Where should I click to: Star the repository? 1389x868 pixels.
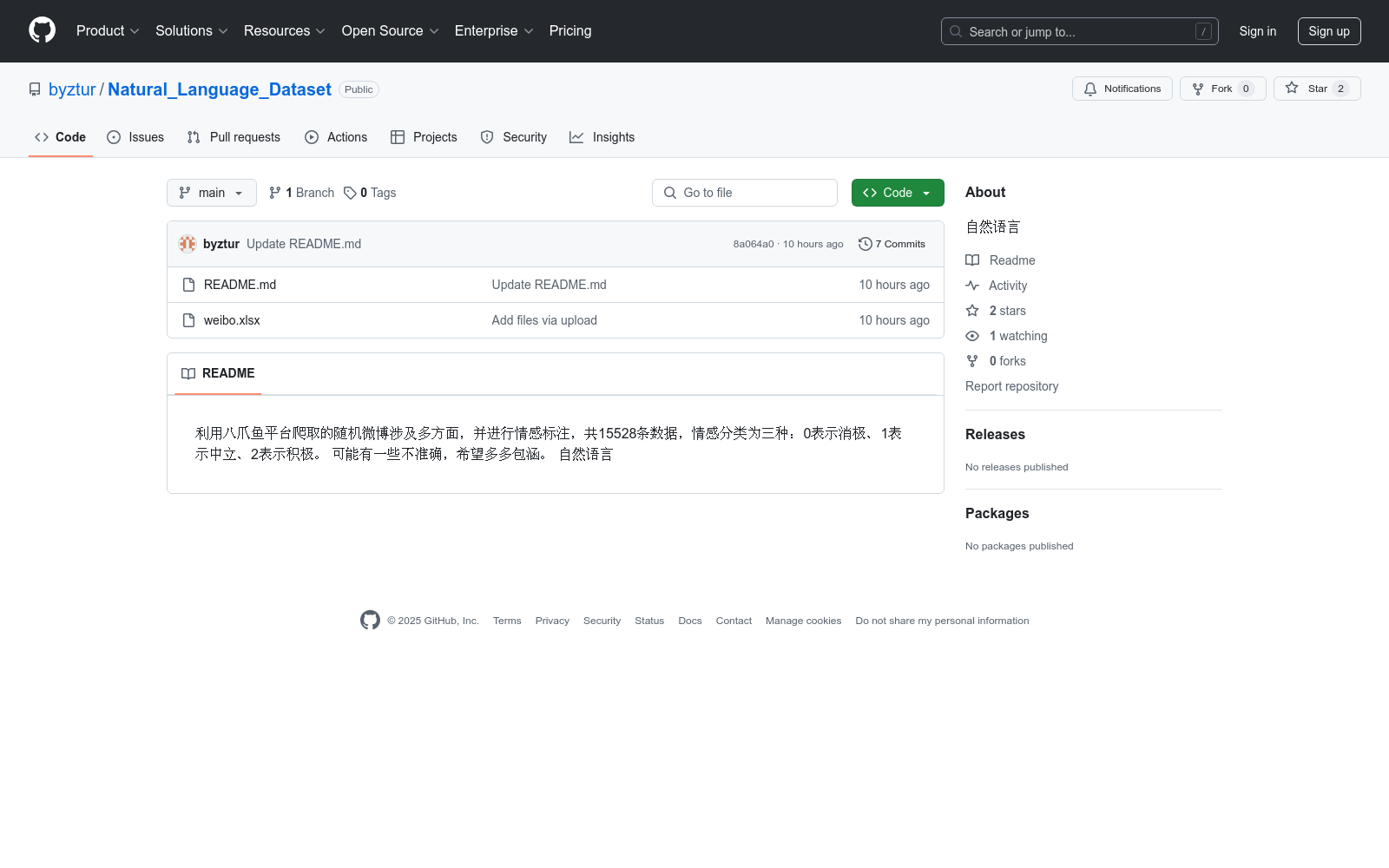(x=1317, y=89)
